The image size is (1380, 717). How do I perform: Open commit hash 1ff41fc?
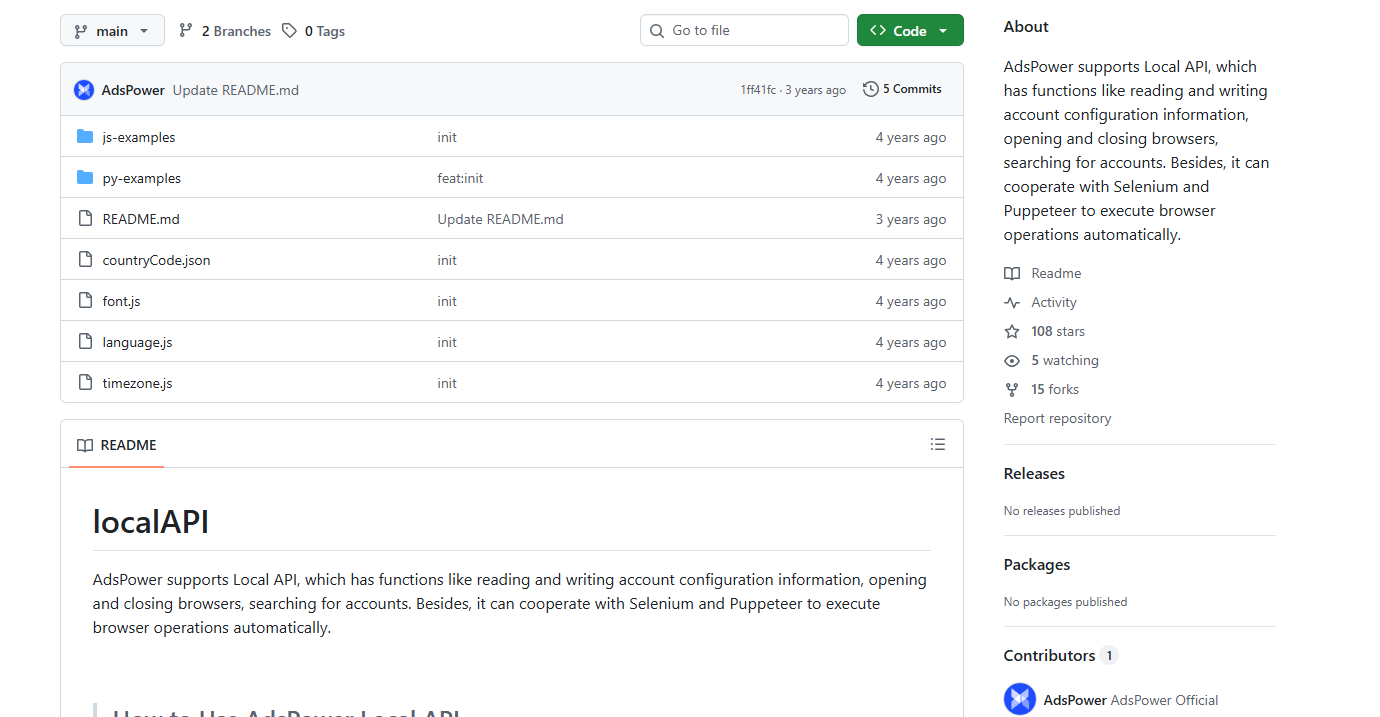coord(757,90)
